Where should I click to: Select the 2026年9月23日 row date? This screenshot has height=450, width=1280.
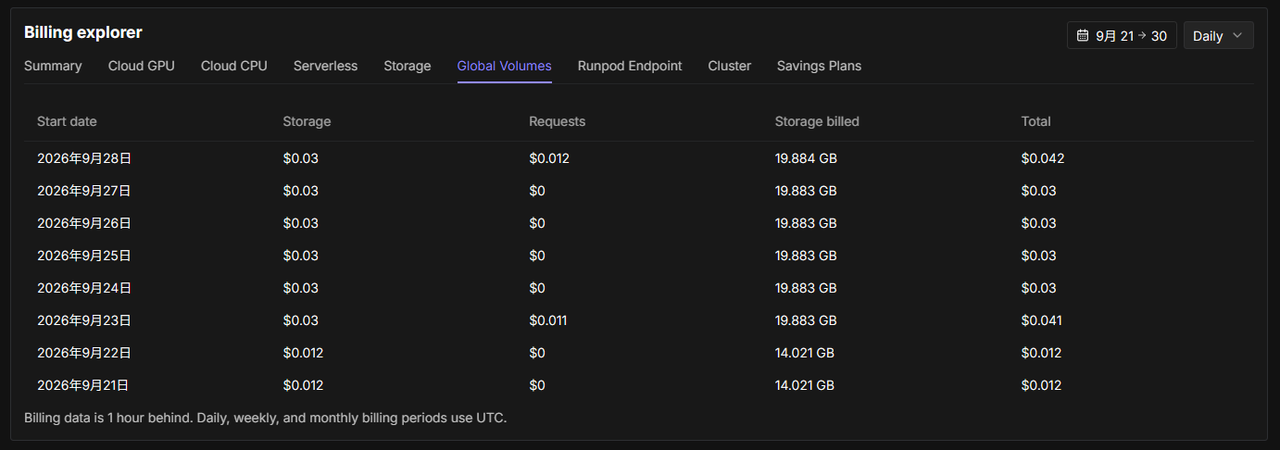click(84, 321)
